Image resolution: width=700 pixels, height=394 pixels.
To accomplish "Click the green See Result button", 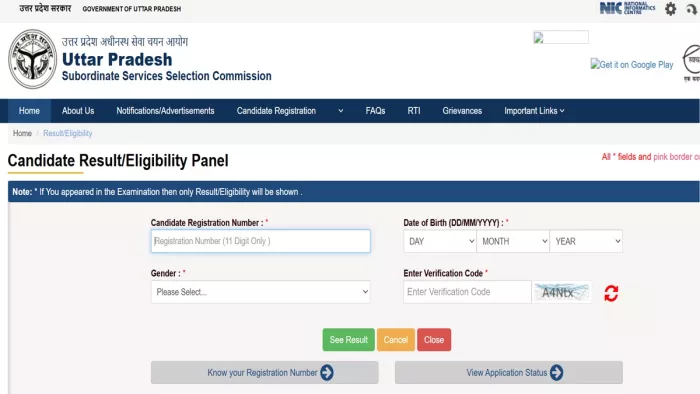I will (x=349, y=340).
